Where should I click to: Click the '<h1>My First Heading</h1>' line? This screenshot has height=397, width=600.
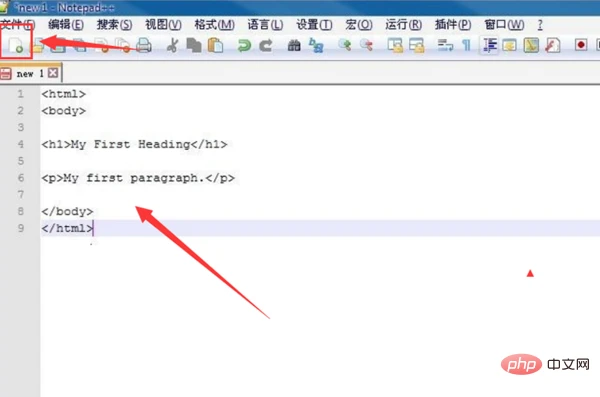(x=134, y=144)
